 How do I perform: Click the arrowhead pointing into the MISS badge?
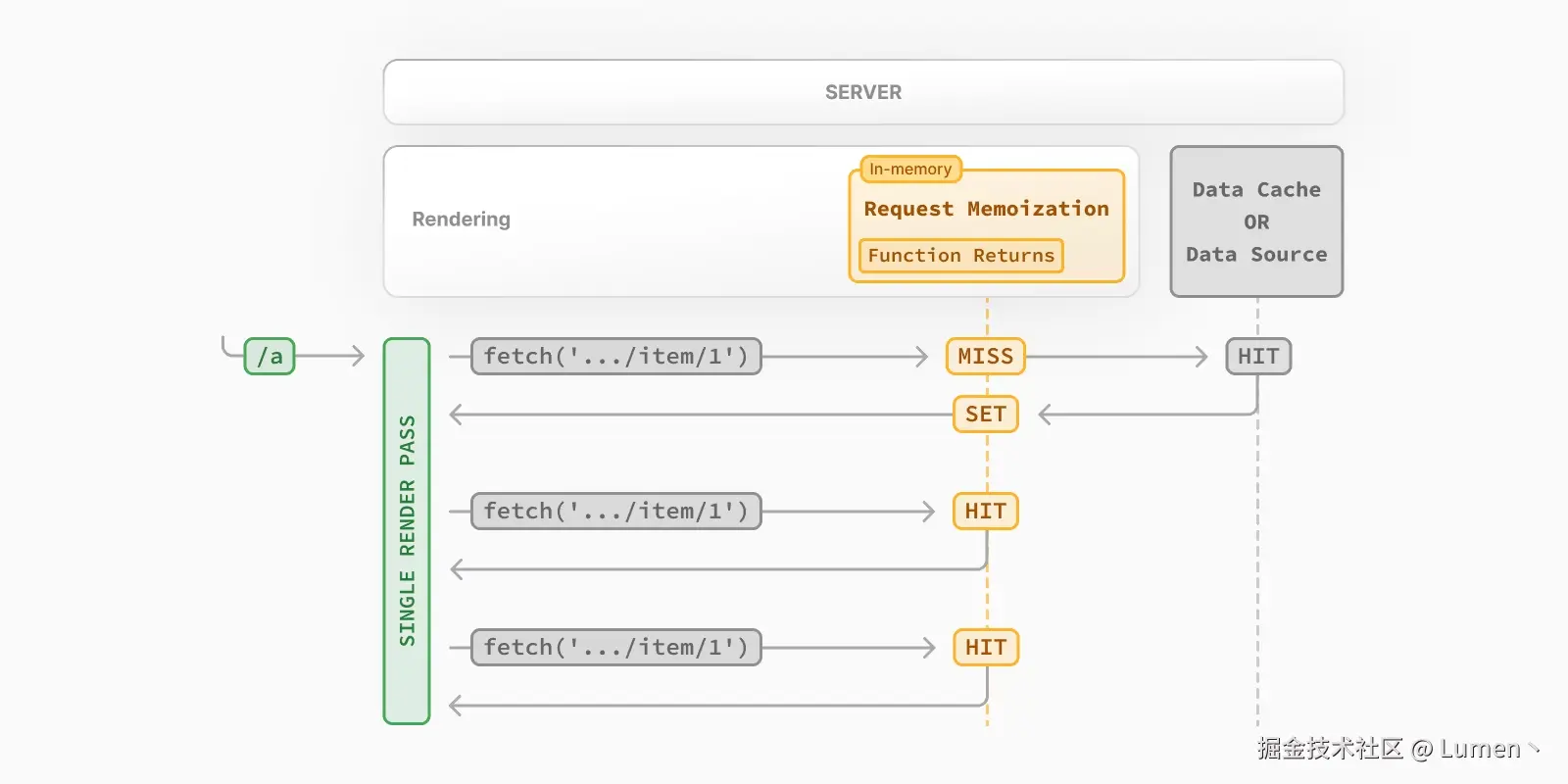click(921, 357)
